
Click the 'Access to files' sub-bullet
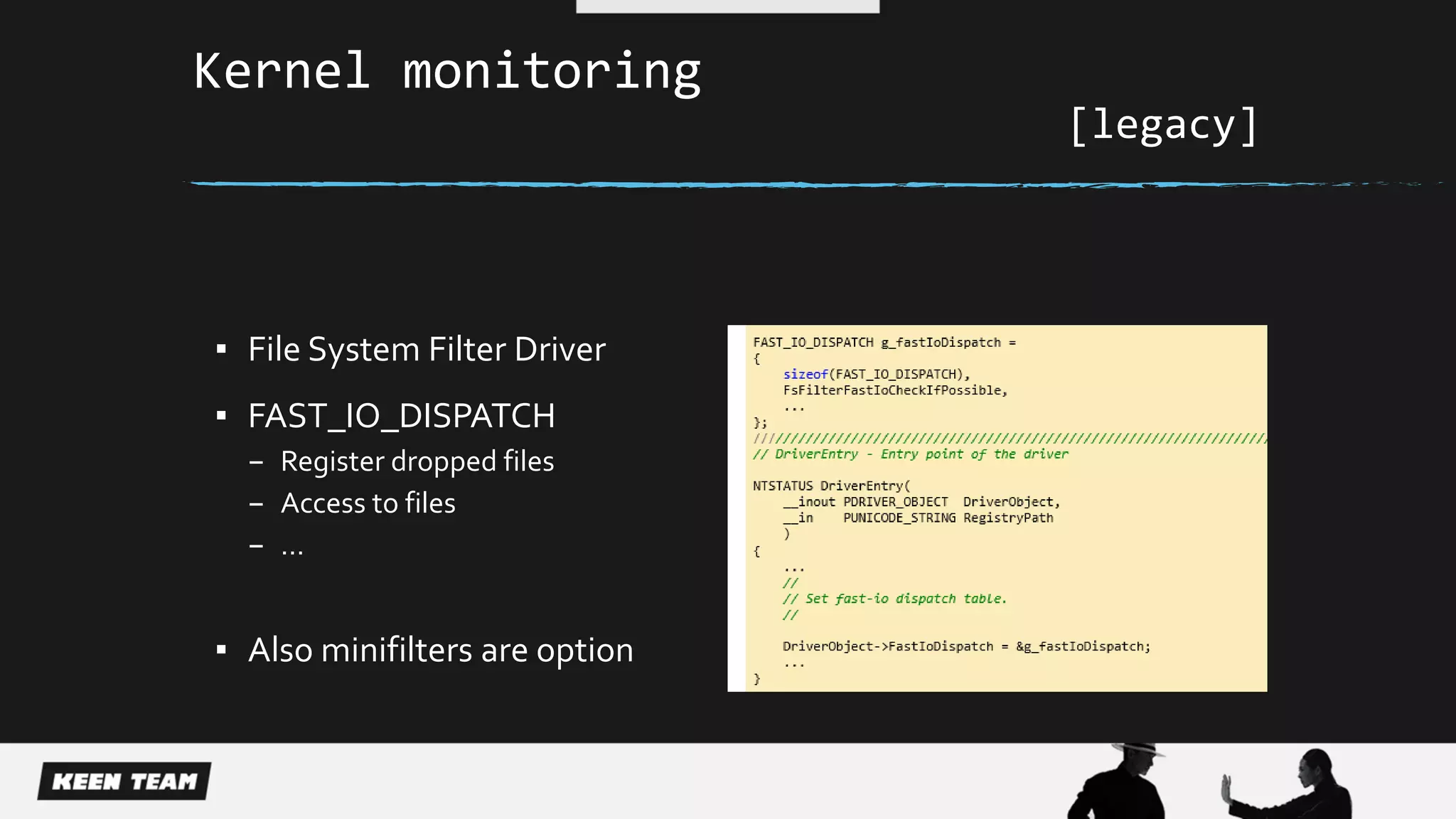coord(368,503)
